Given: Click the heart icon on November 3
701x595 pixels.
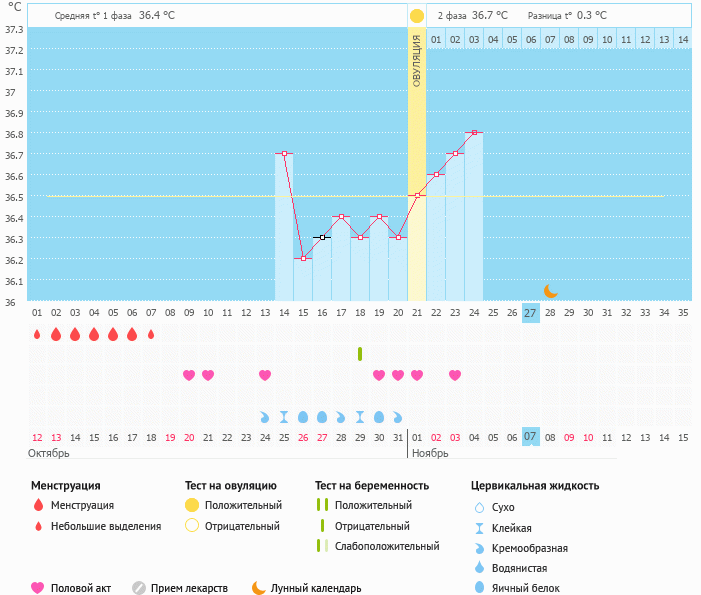Looking at the screenshot, I should 455,375.
